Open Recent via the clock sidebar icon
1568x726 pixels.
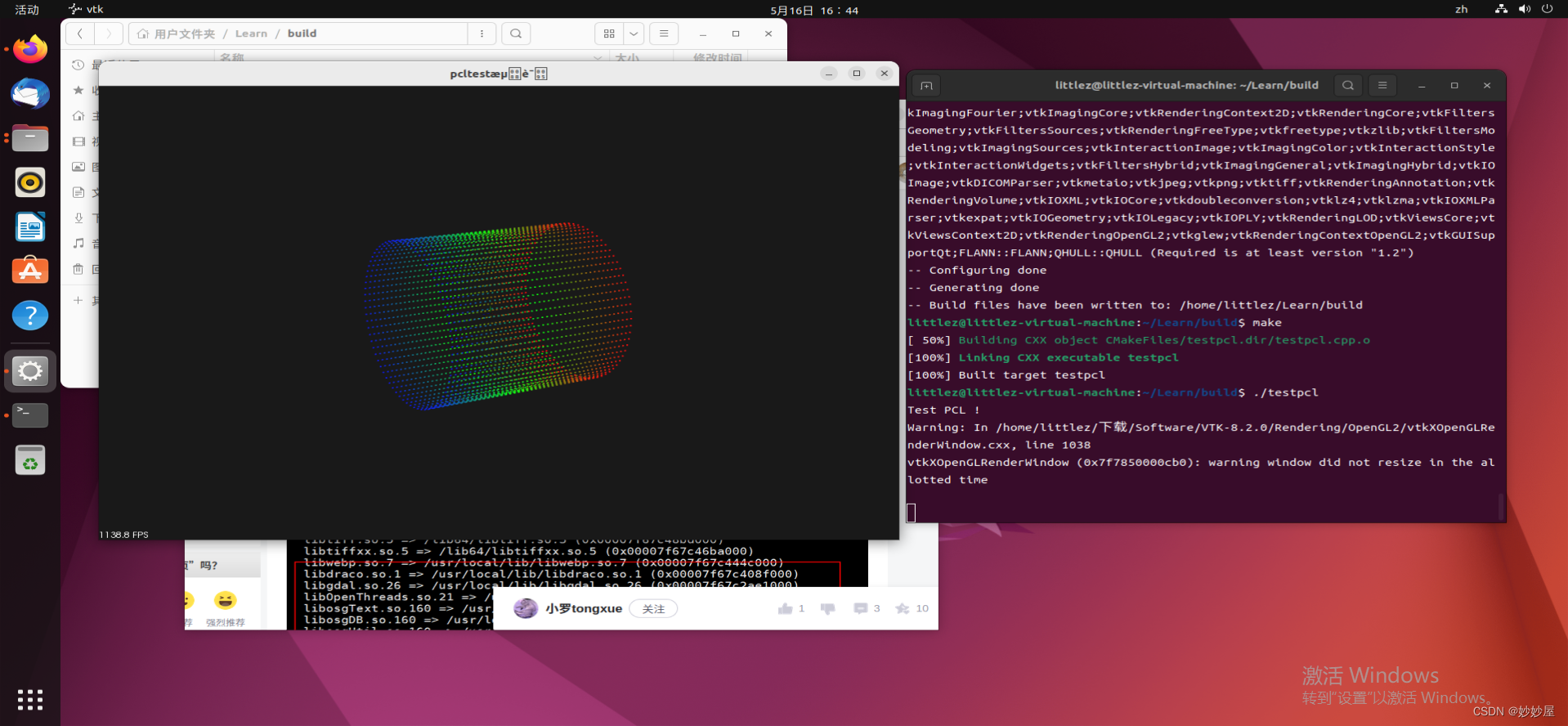tap(78, 65)
